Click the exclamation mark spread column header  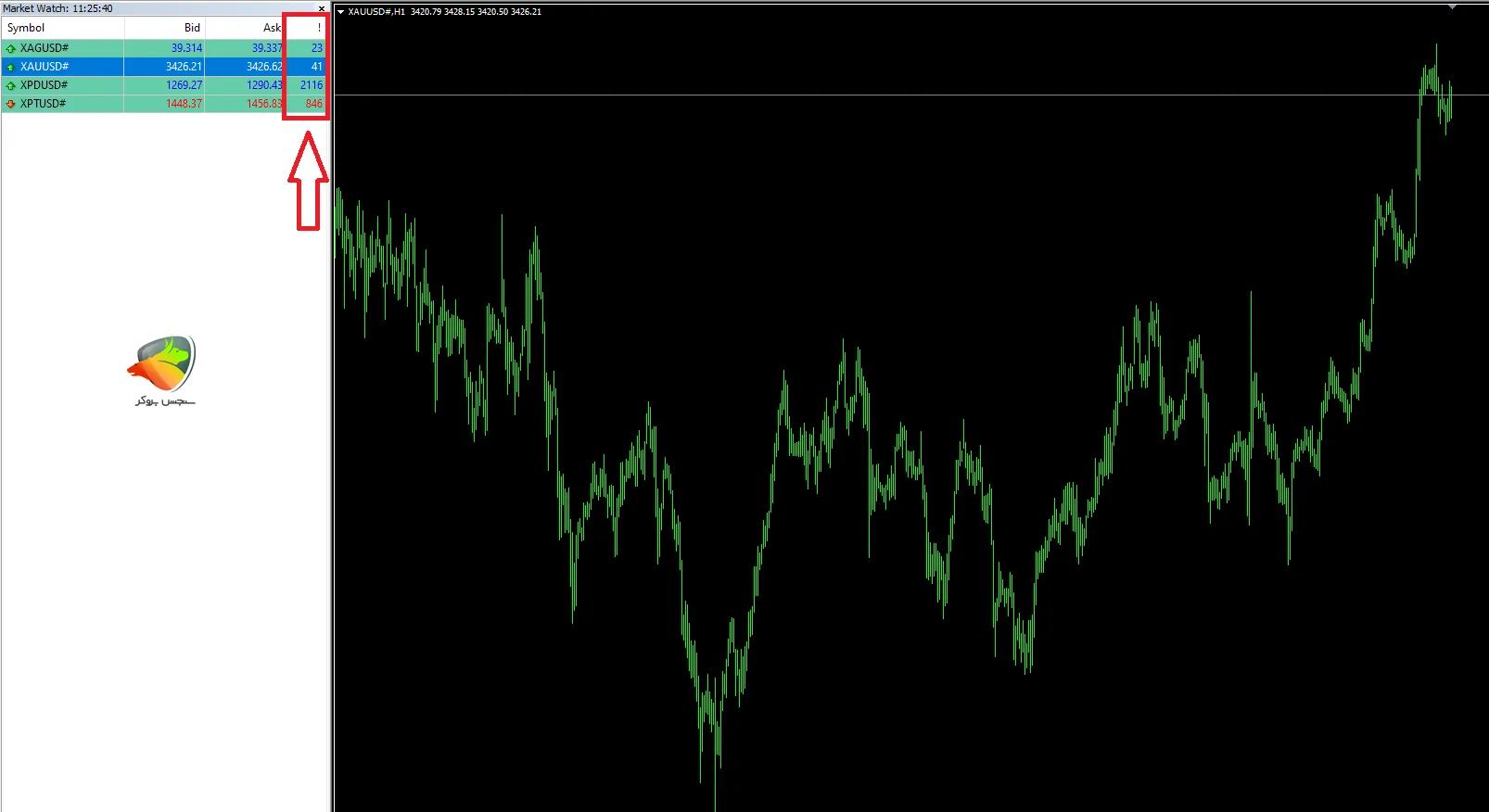click(318, 28)
